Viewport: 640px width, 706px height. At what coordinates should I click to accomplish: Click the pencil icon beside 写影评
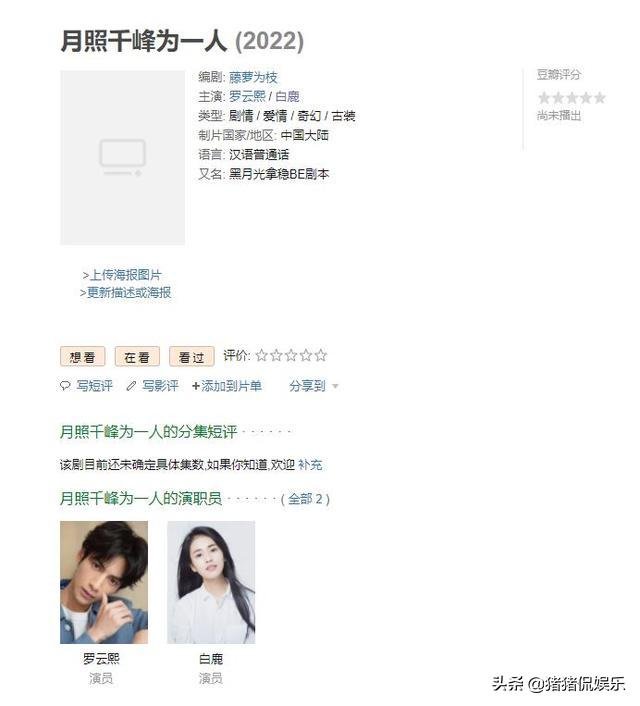point(131,386)
